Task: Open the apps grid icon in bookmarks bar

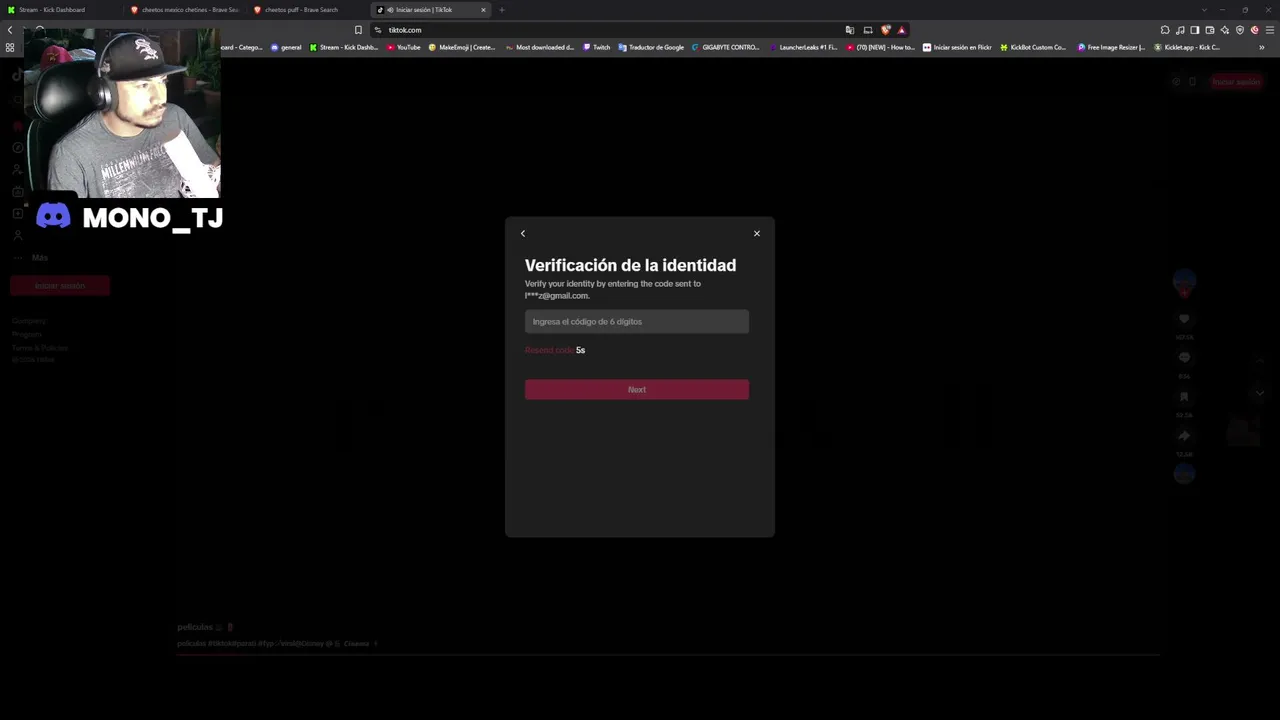Action: pyautogui.click(x=10, y=47)
